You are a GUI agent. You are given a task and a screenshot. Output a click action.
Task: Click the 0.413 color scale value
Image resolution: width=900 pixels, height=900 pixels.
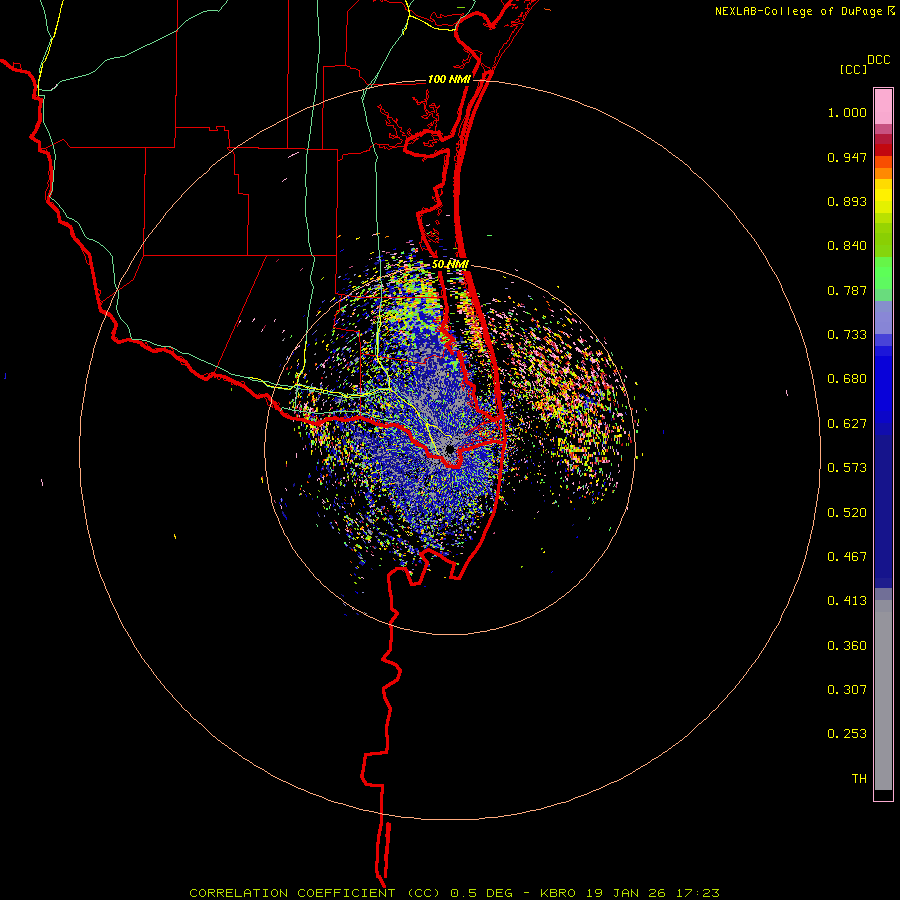[x=847, y=601]
